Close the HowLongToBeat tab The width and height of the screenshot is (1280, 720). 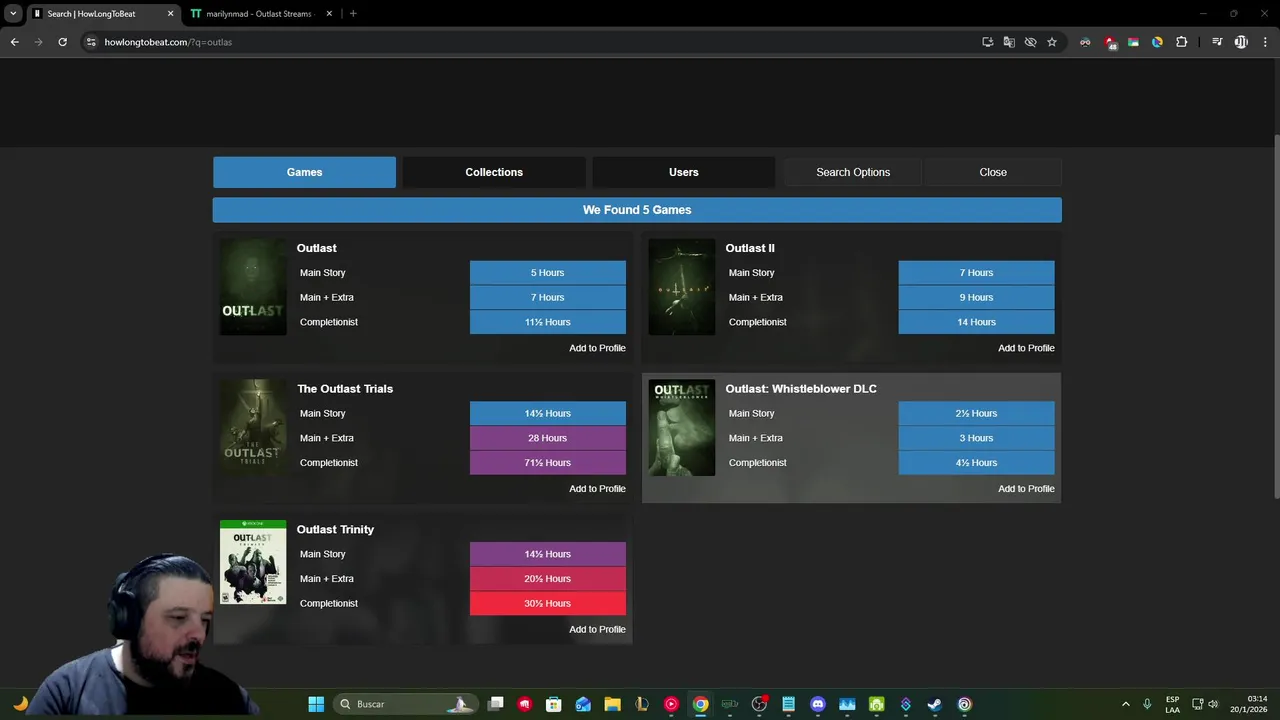coord(170,14)
